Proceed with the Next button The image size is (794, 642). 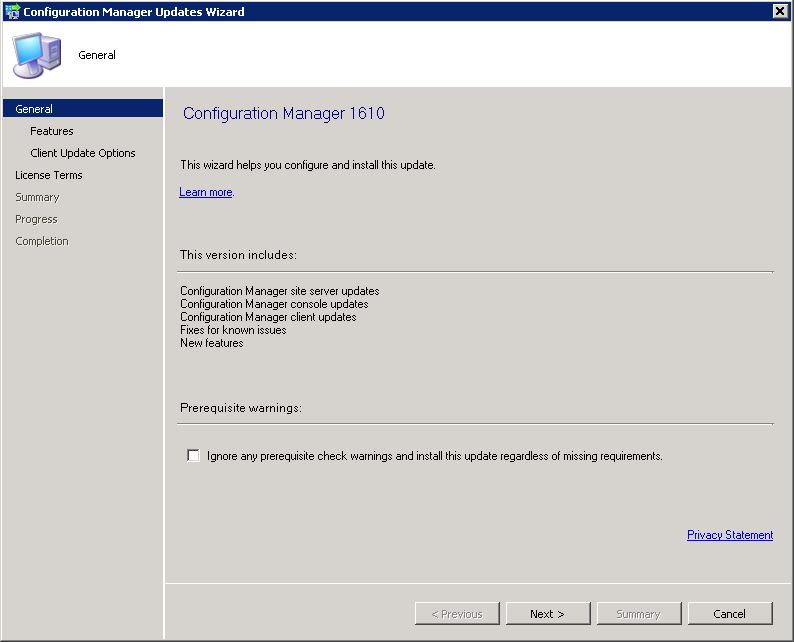548,614
